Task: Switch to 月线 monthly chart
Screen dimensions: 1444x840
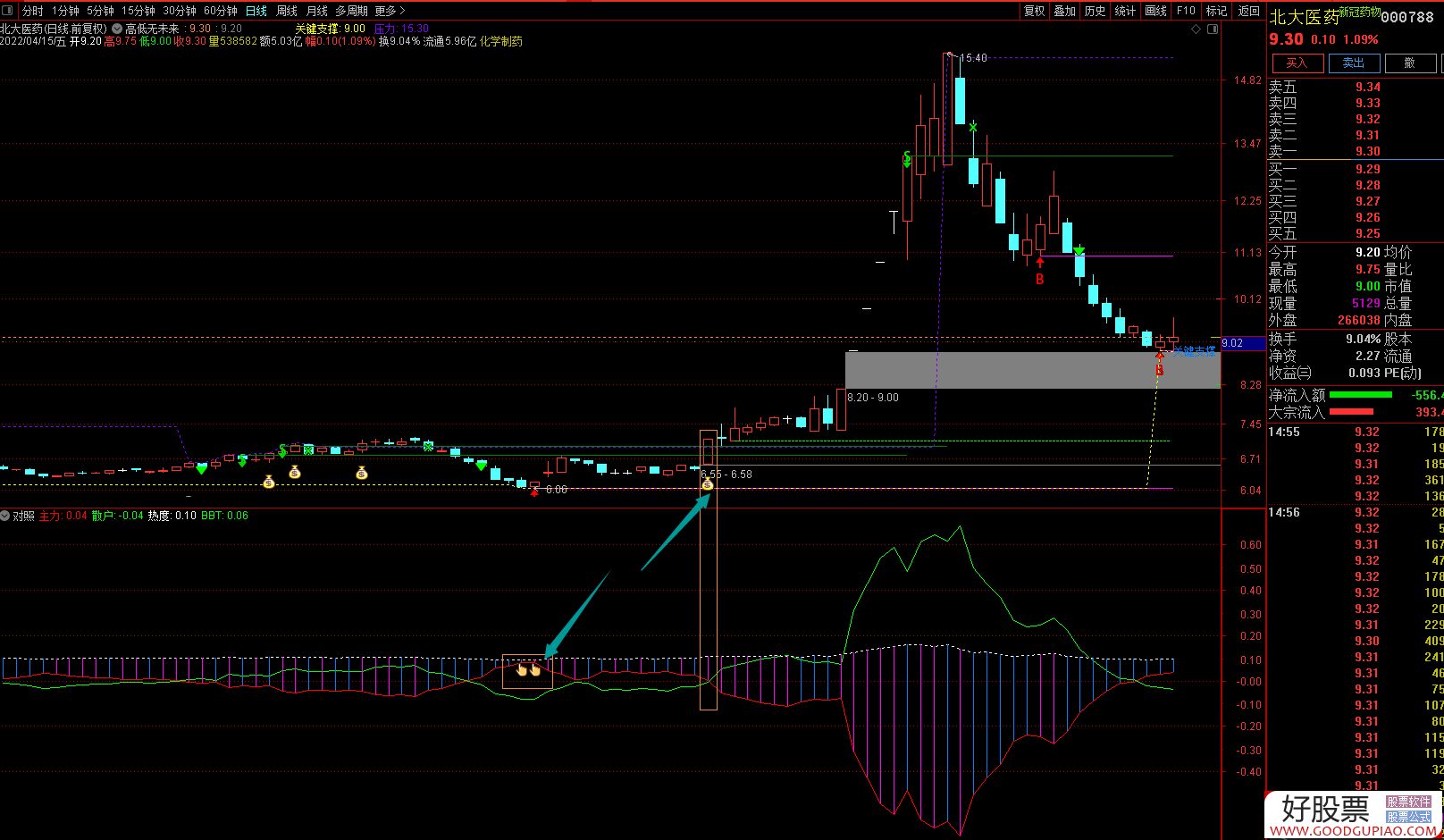Action: pyautogui.click(x=316, y=11)
